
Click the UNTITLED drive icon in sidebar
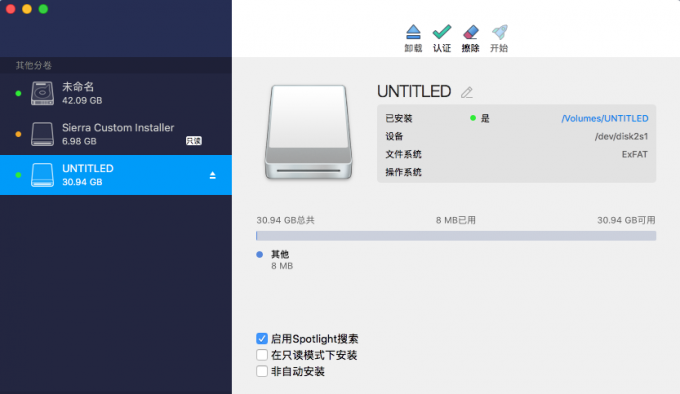42,175
